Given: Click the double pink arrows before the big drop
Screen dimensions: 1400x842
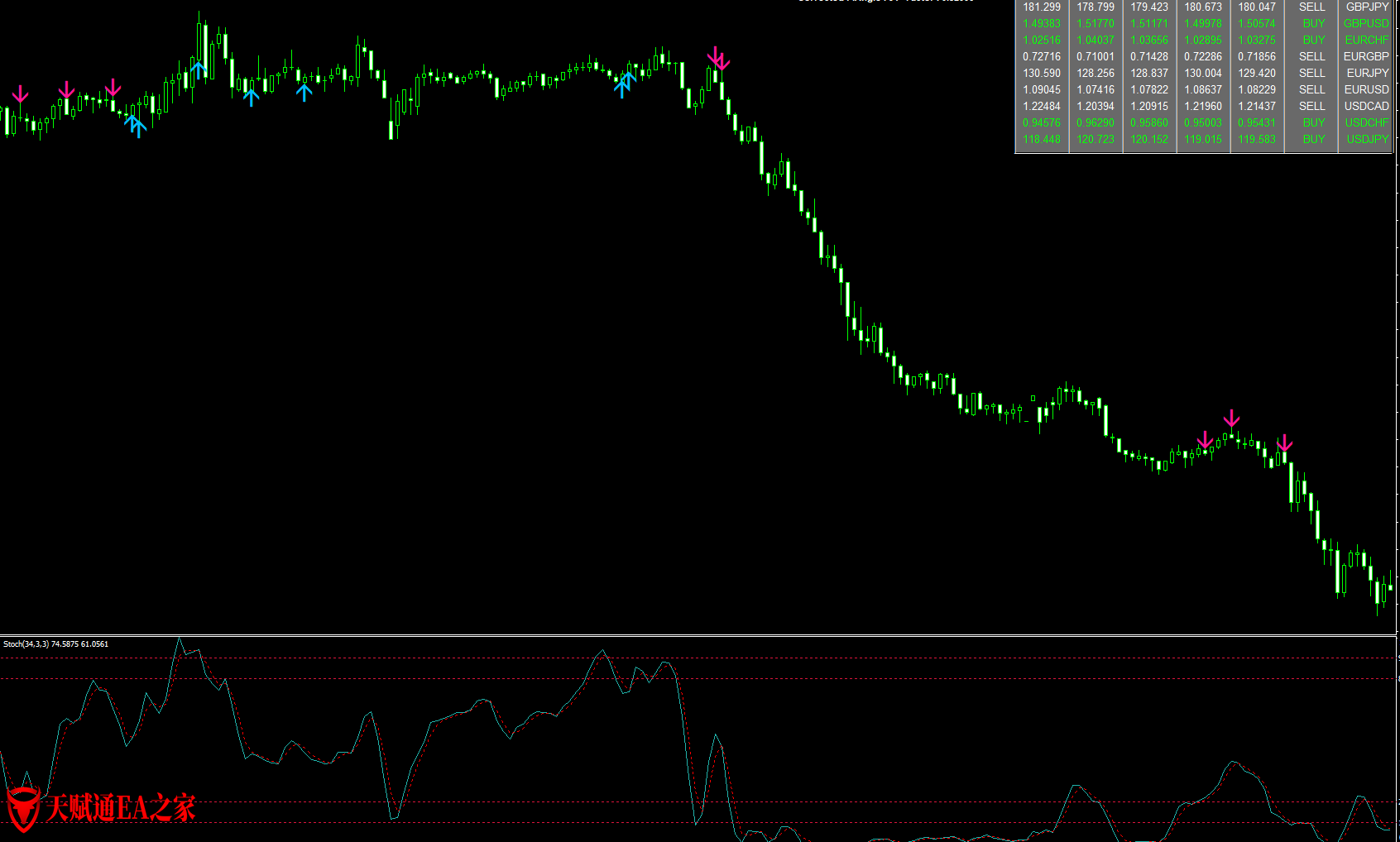Looking at the screenshot, I should coord(718,59).
